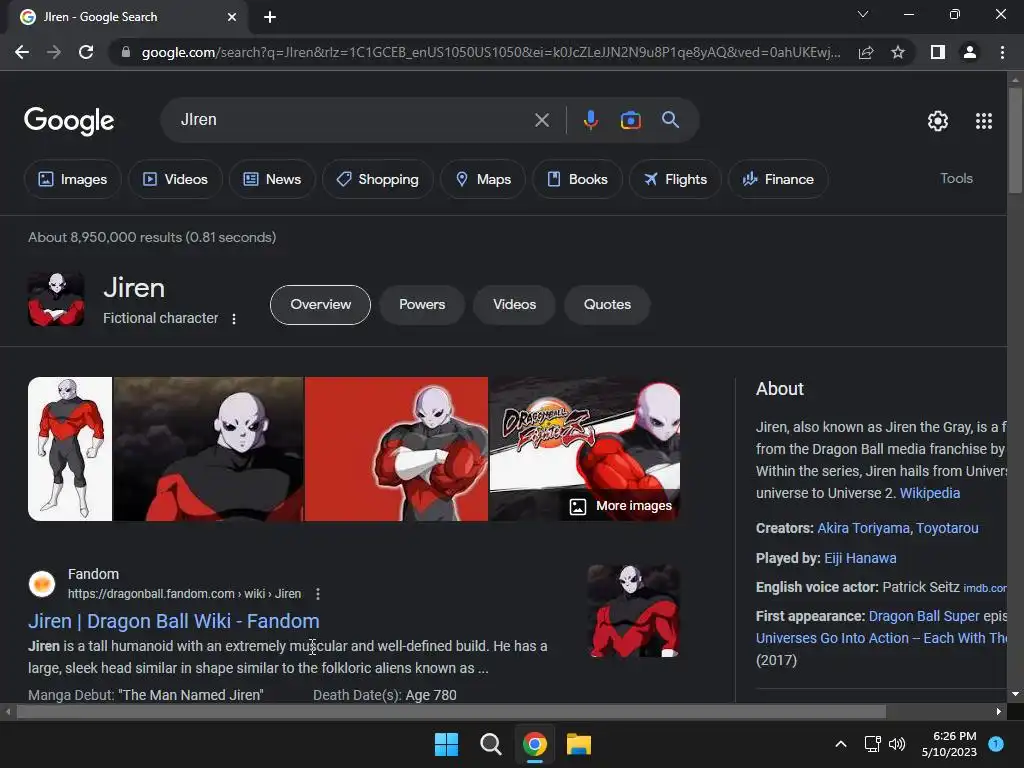The image size is (1024, 768).
Task: Open the Akira Toriyama link
Action: tap(863, 528)
